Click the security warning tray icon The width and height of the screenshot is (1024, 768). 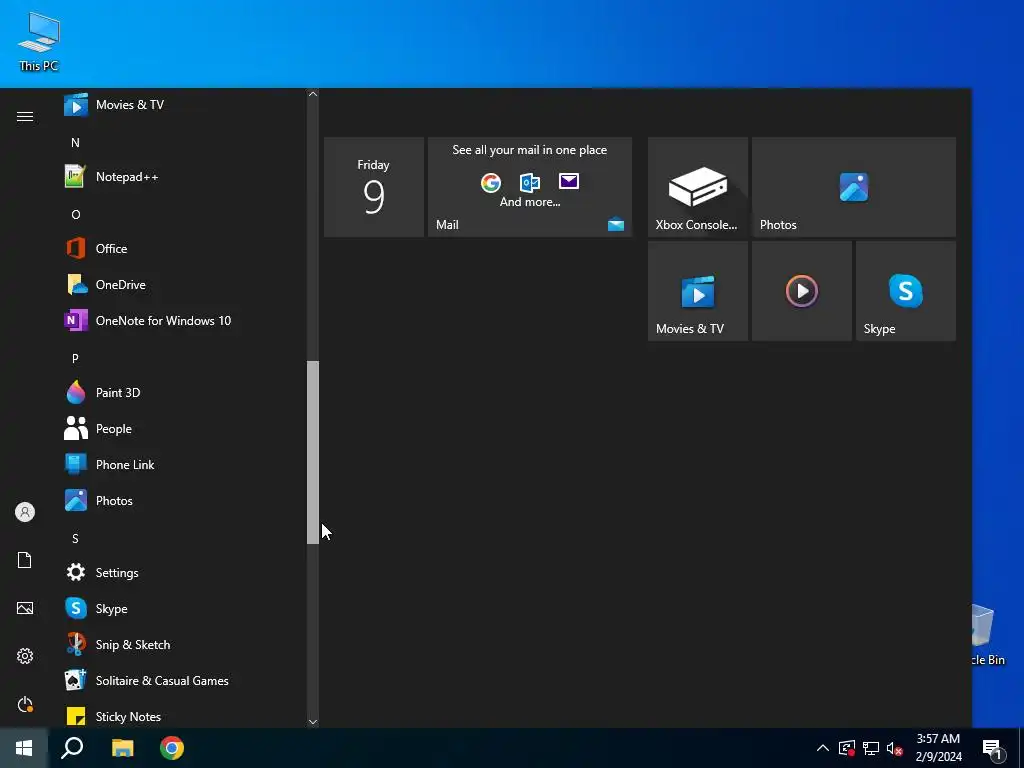click(x=846, y=748)
